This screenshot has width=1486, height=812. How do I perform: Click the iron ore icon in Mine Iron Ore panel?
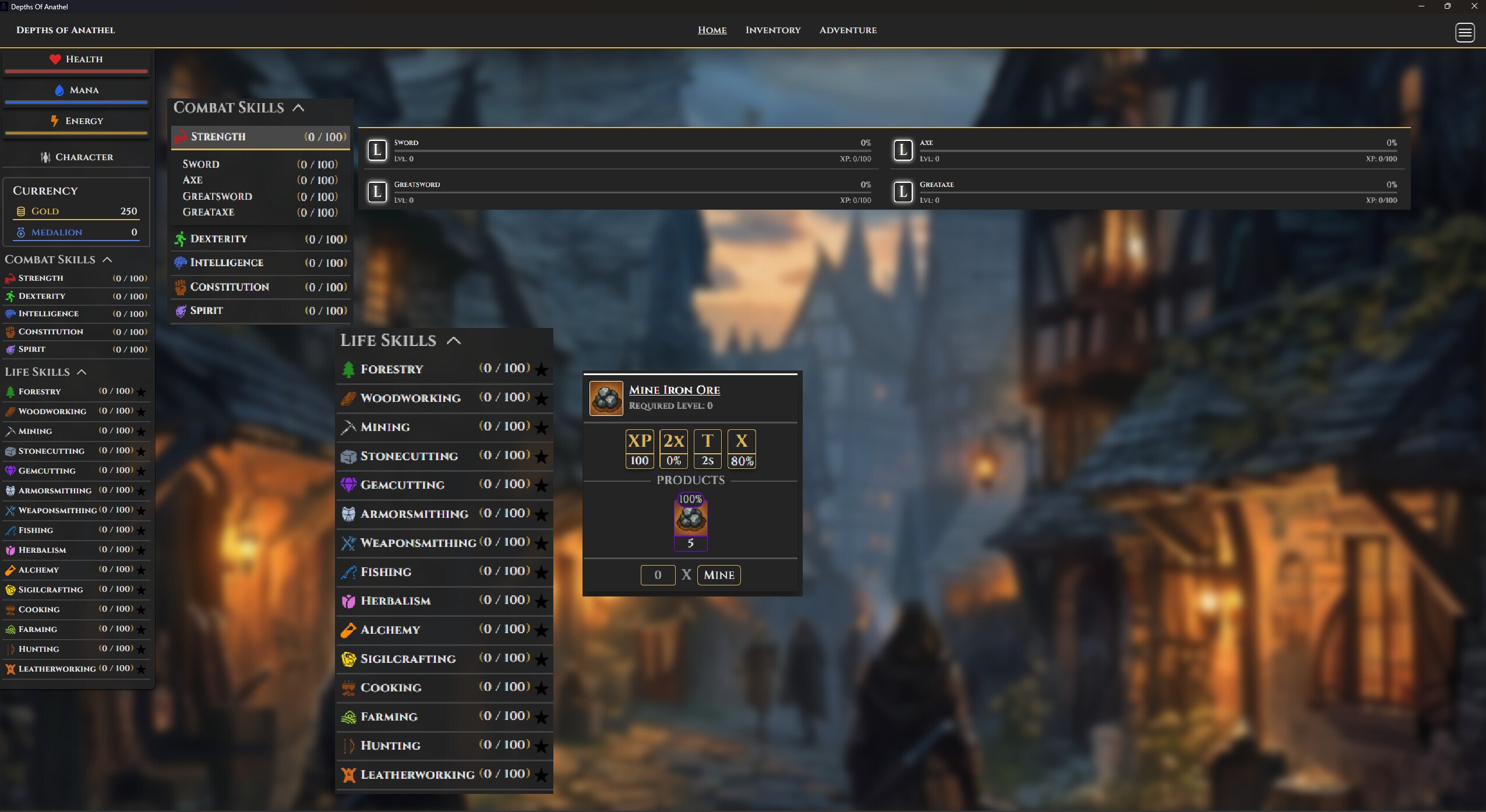(605, 398)
